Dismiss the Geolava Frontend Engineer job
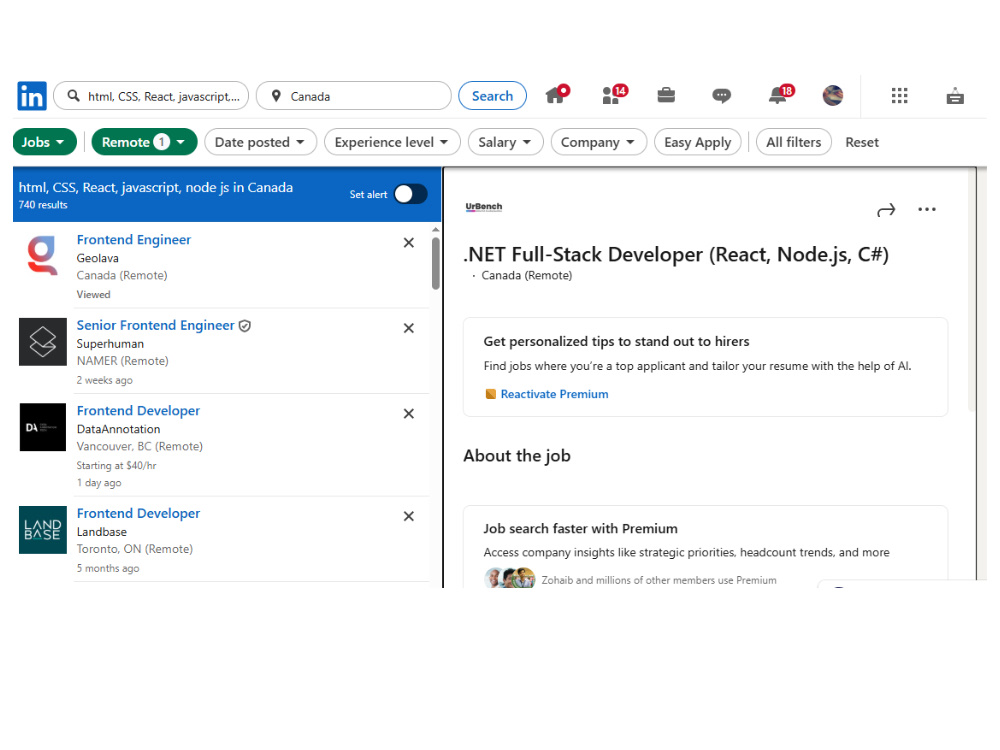The width and height of the screenshot is (1000, 750). 409,242
